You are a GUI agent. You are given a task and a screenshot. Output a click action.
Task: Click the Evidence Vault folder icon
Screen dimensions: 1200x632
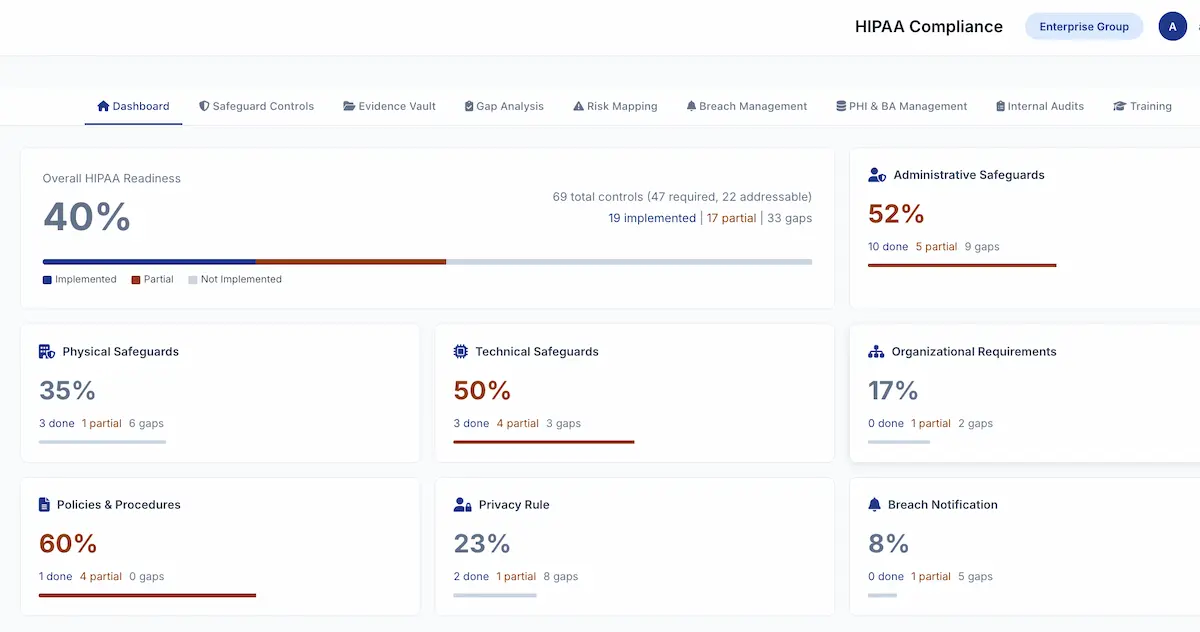349,105
